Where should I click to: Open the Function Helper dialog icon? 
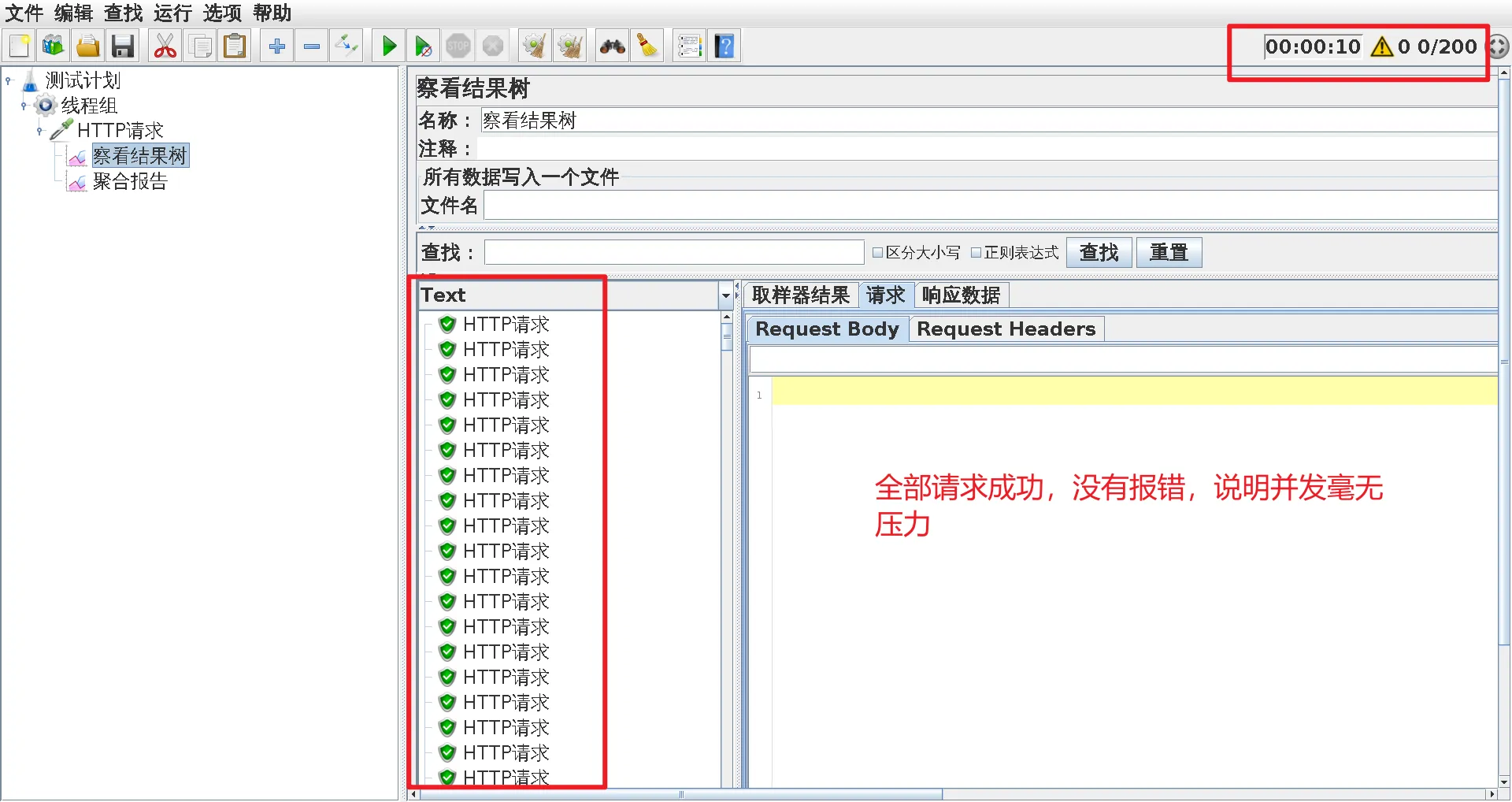[x=690, y=46]
